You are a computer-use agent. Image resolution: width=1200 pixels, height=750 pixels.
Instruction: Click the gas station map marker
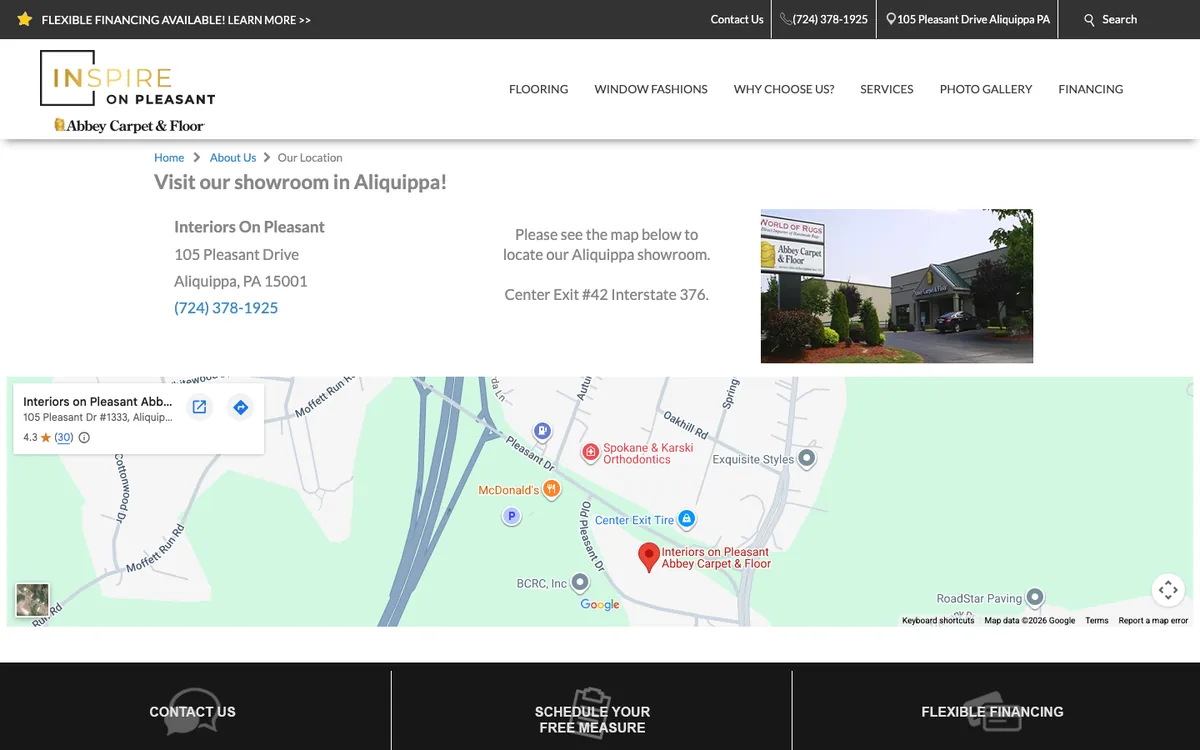tap(541, 431)
